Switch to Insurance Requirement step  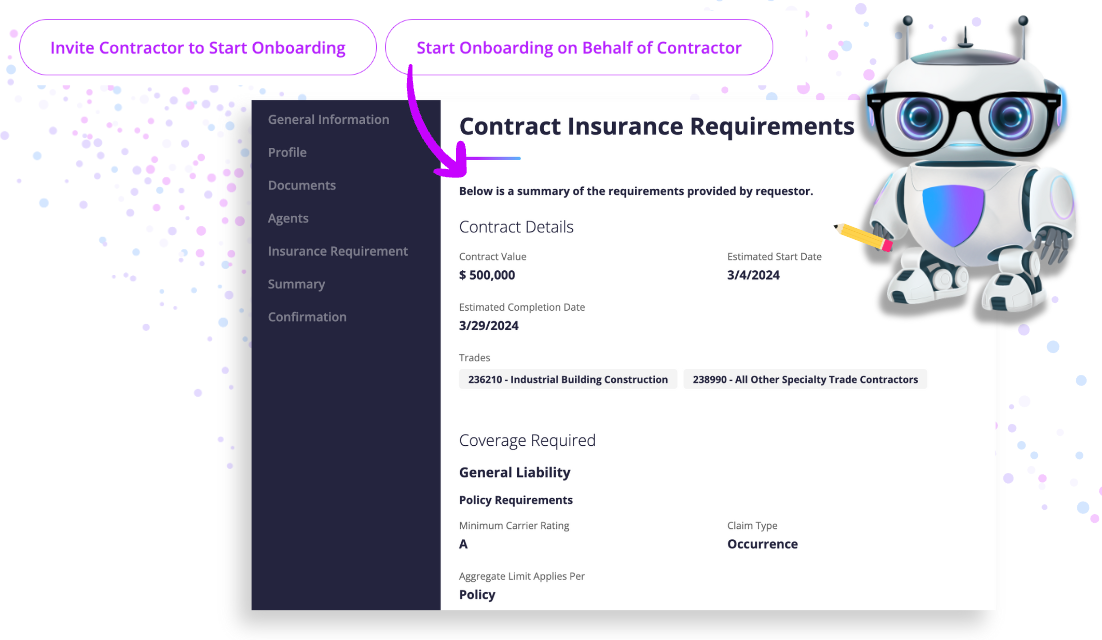(x=338, y=252)
